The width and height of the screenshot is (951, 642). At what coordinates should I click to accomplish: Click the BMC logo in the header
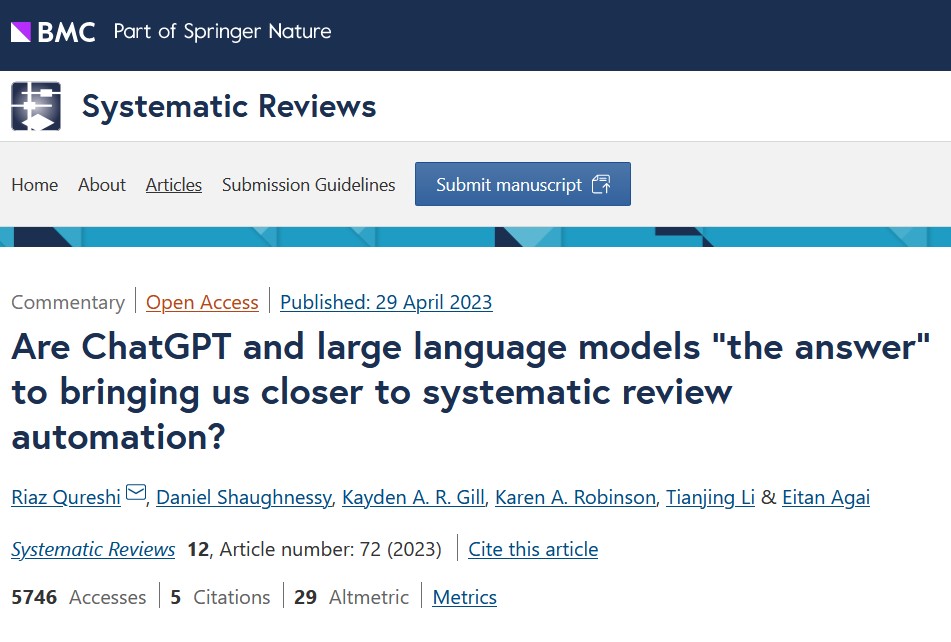53,32
